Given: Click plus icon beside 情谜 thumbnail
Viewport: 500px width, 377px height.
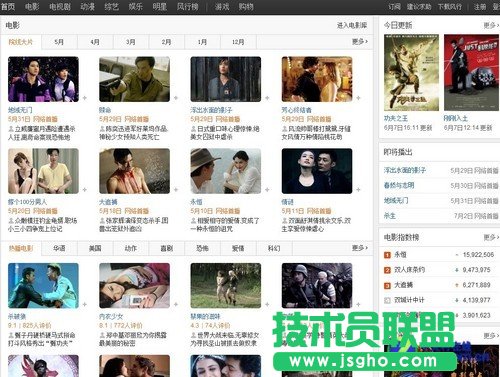Looking at the screenshot, I should [x=358, y=190].
